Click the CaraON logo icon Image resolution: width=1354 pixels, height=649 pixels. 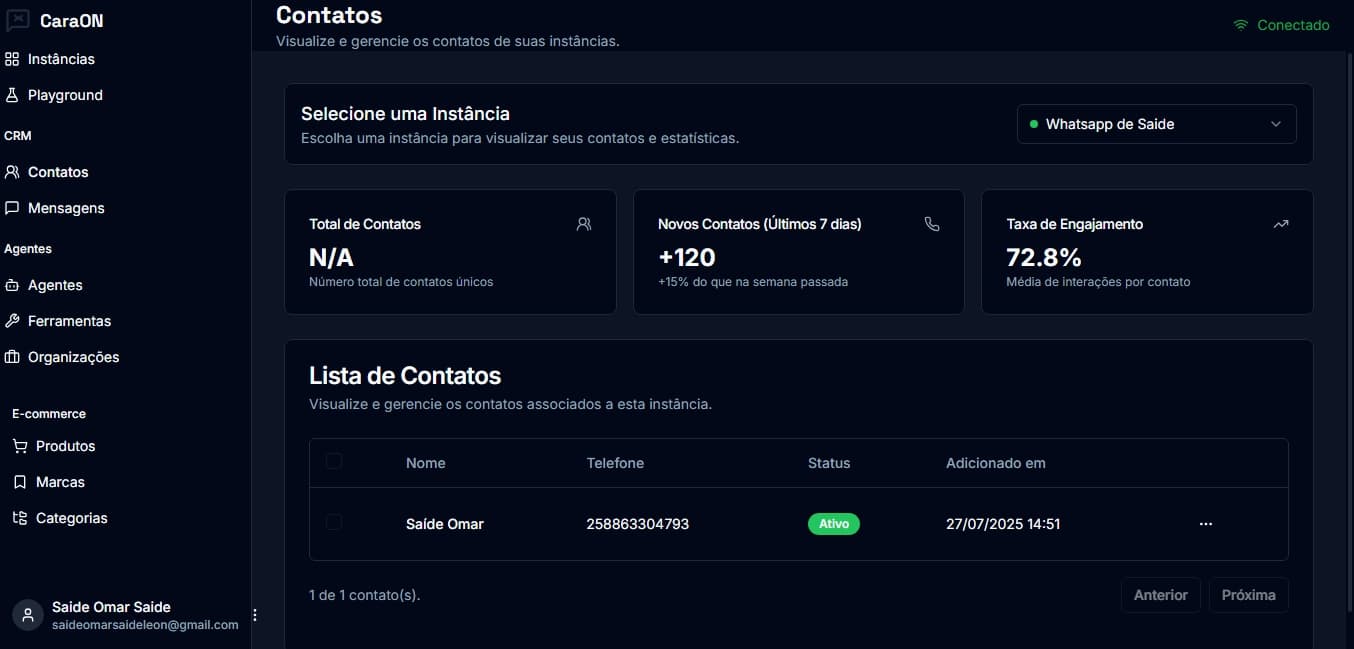click(x=16, y=19)
